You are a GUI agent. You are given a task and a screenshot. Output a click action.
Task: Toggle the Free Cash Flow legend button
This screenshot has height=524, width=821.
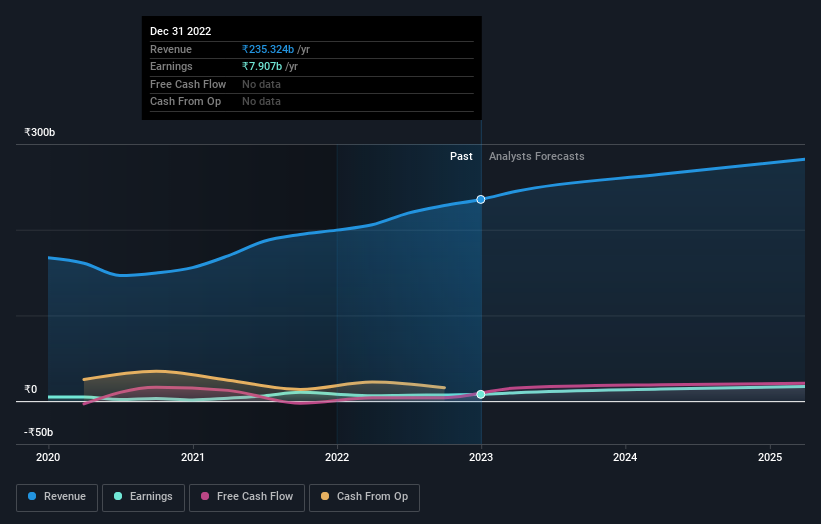point(247,497)
